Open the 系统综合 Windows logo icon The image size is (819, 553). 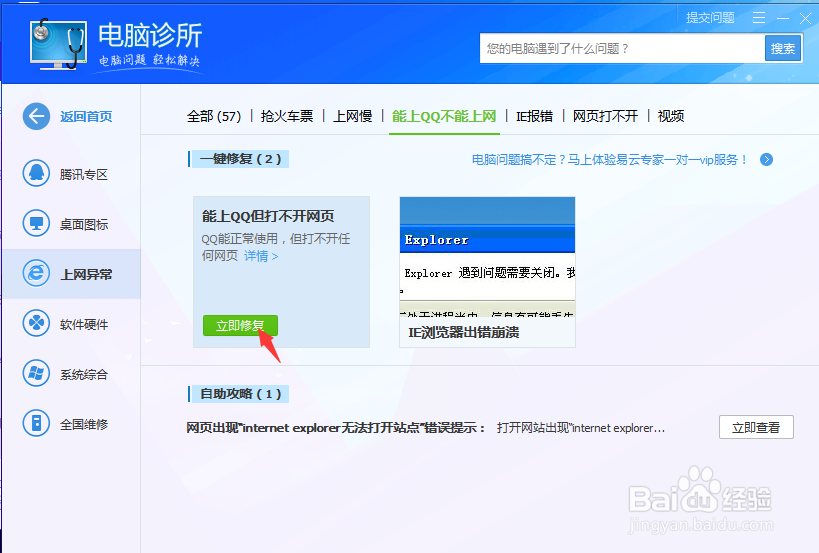pos(36,373)
